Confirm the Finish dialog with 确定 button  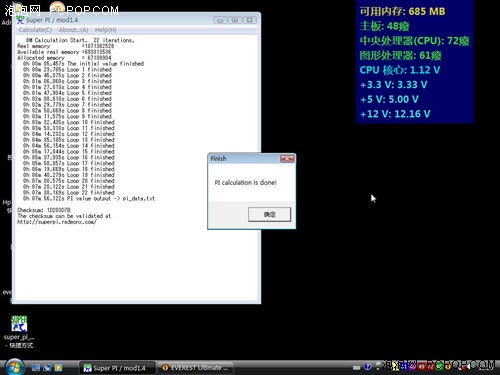coord(269,214)
